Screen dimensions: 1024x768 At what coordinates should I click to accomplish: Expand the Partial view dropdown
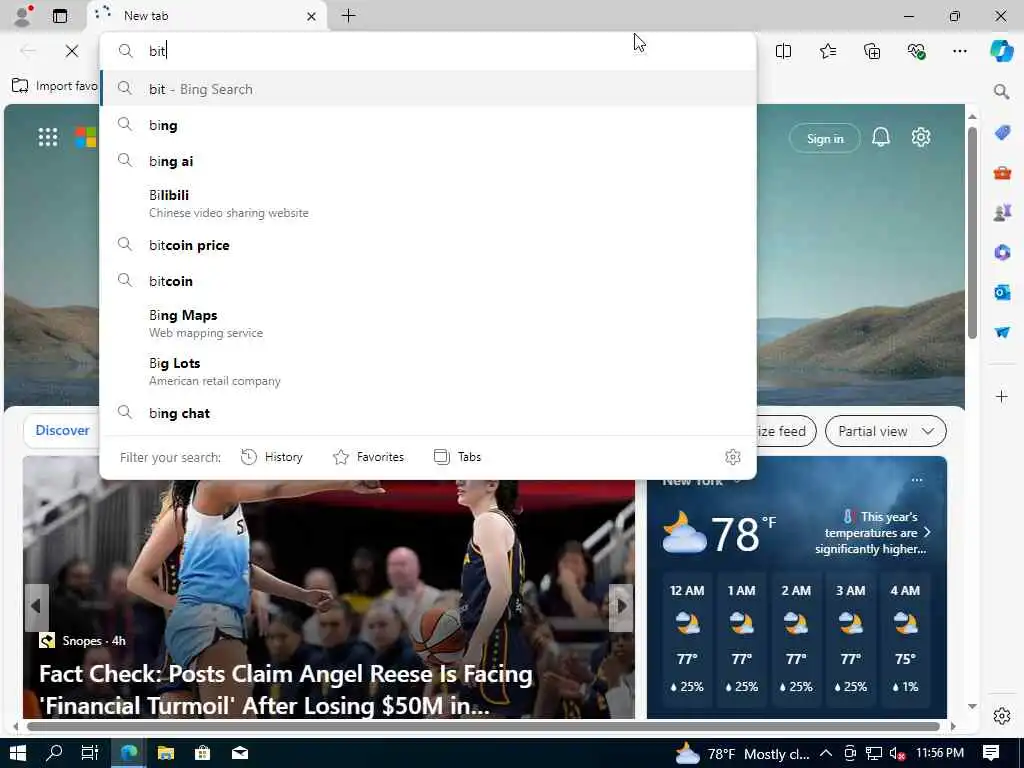coord(886,431)
